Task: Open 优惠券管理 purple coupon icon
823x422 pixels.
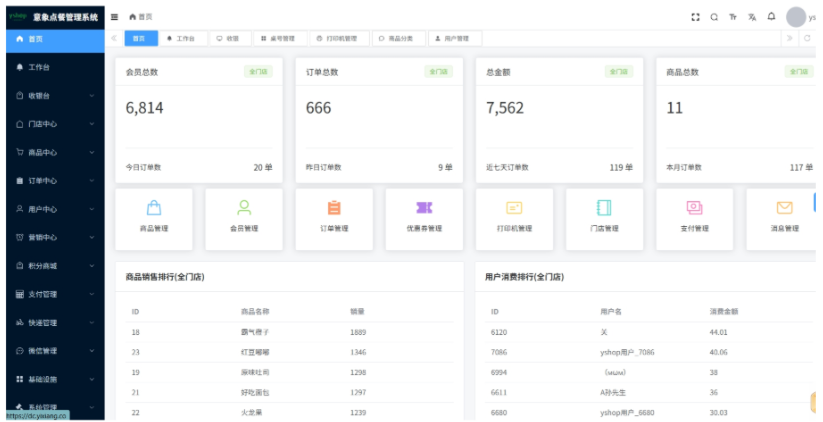Action: (424, 208)
